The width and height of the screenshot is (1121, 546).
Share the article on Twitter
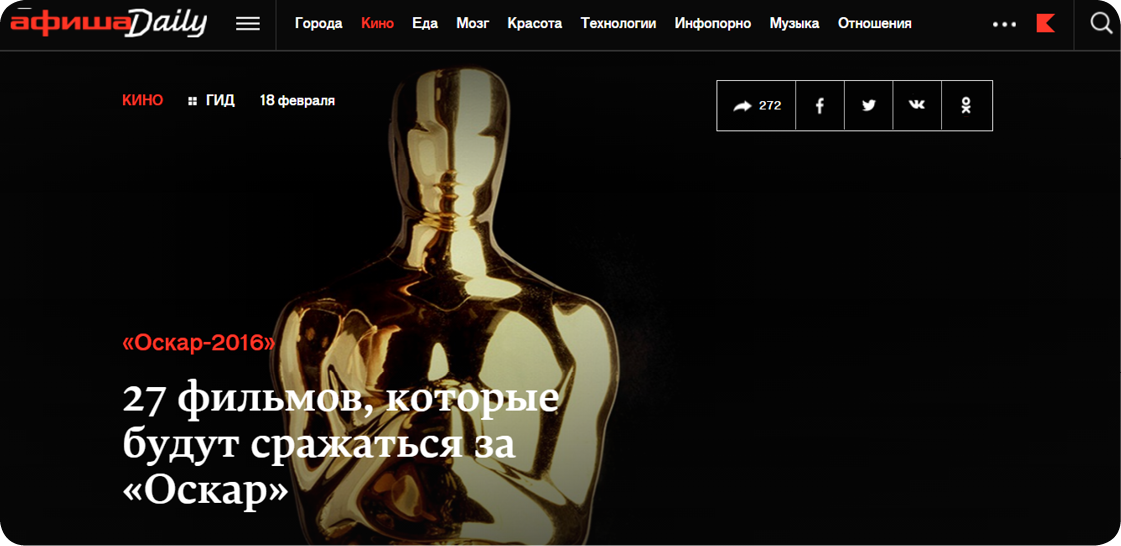coord(869,105)
